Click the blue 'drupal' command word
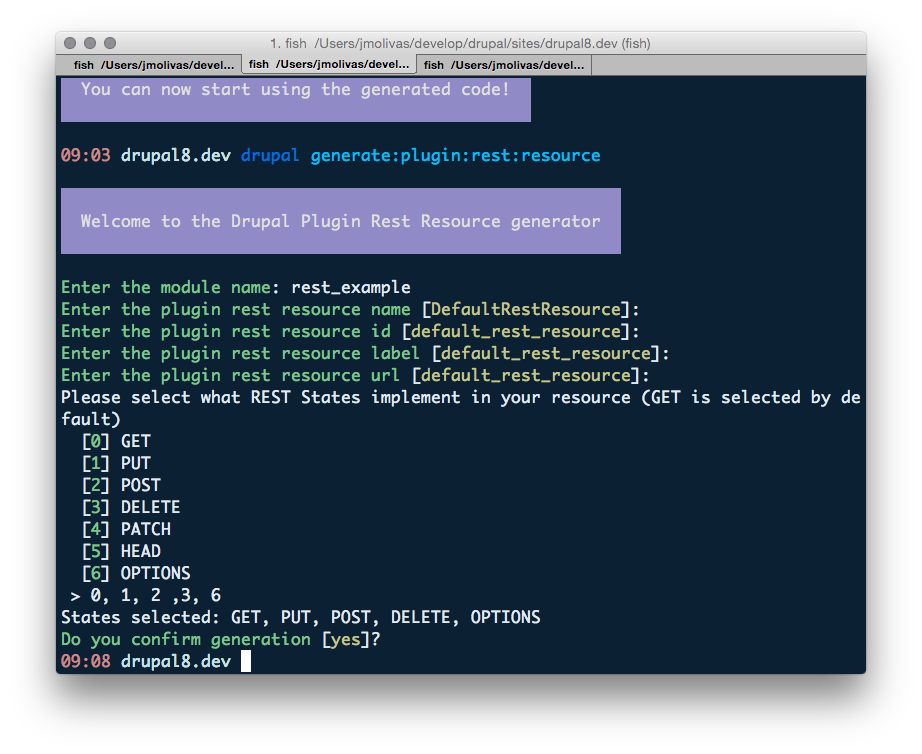 click(x=270, y=156)
